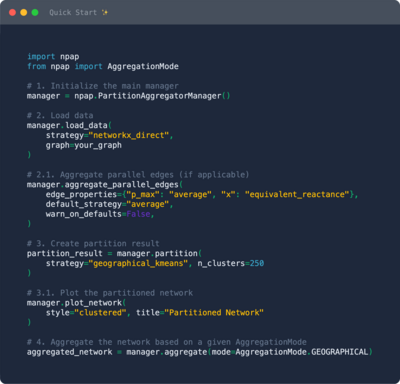Viewport: 400px width, 384px height.
Task: Click the "Partitioned Network" title string
Action: (214, 313)
